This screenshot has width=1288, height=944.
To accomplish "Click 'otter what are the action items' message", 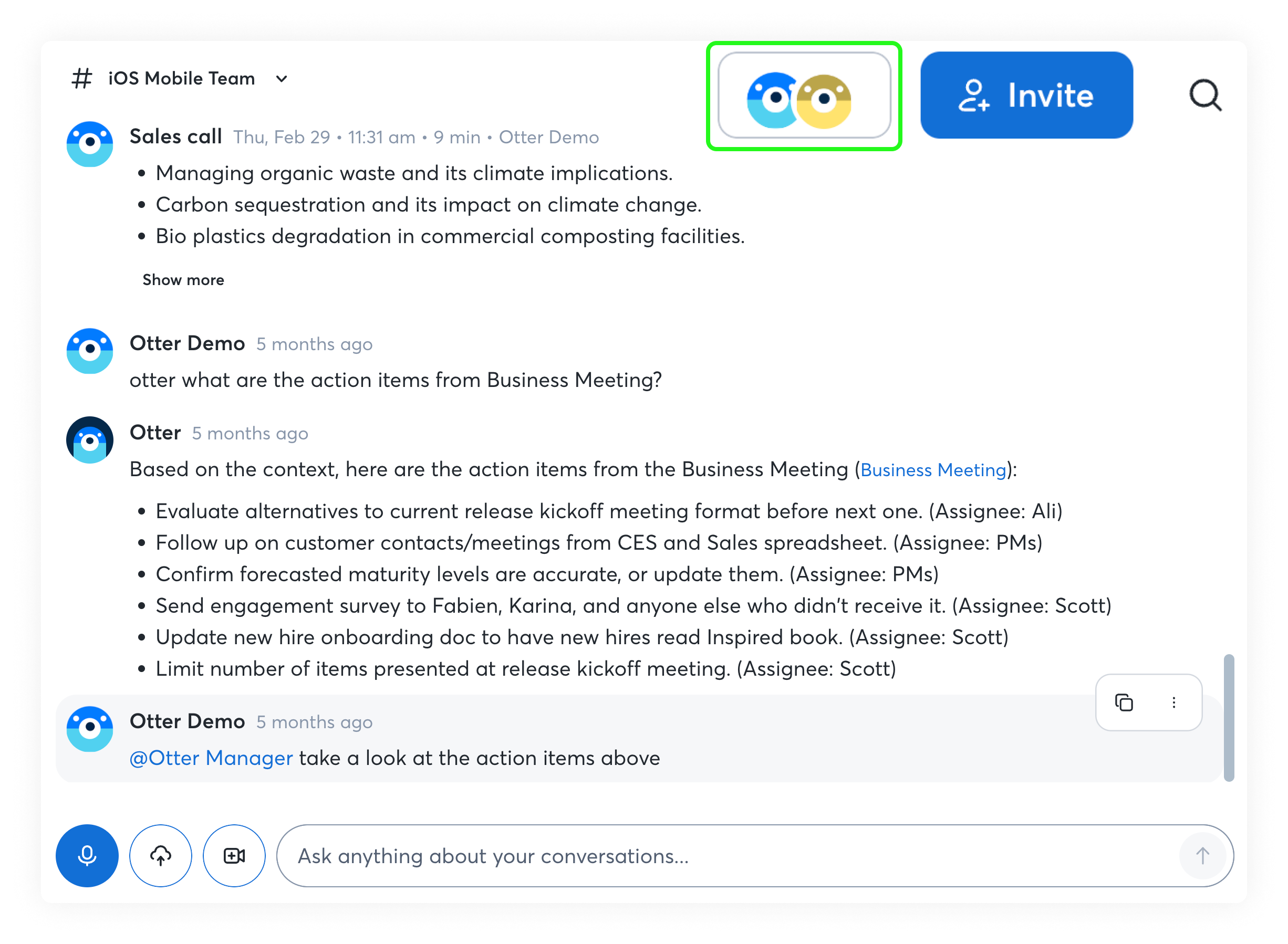I will tap(396, 381).
